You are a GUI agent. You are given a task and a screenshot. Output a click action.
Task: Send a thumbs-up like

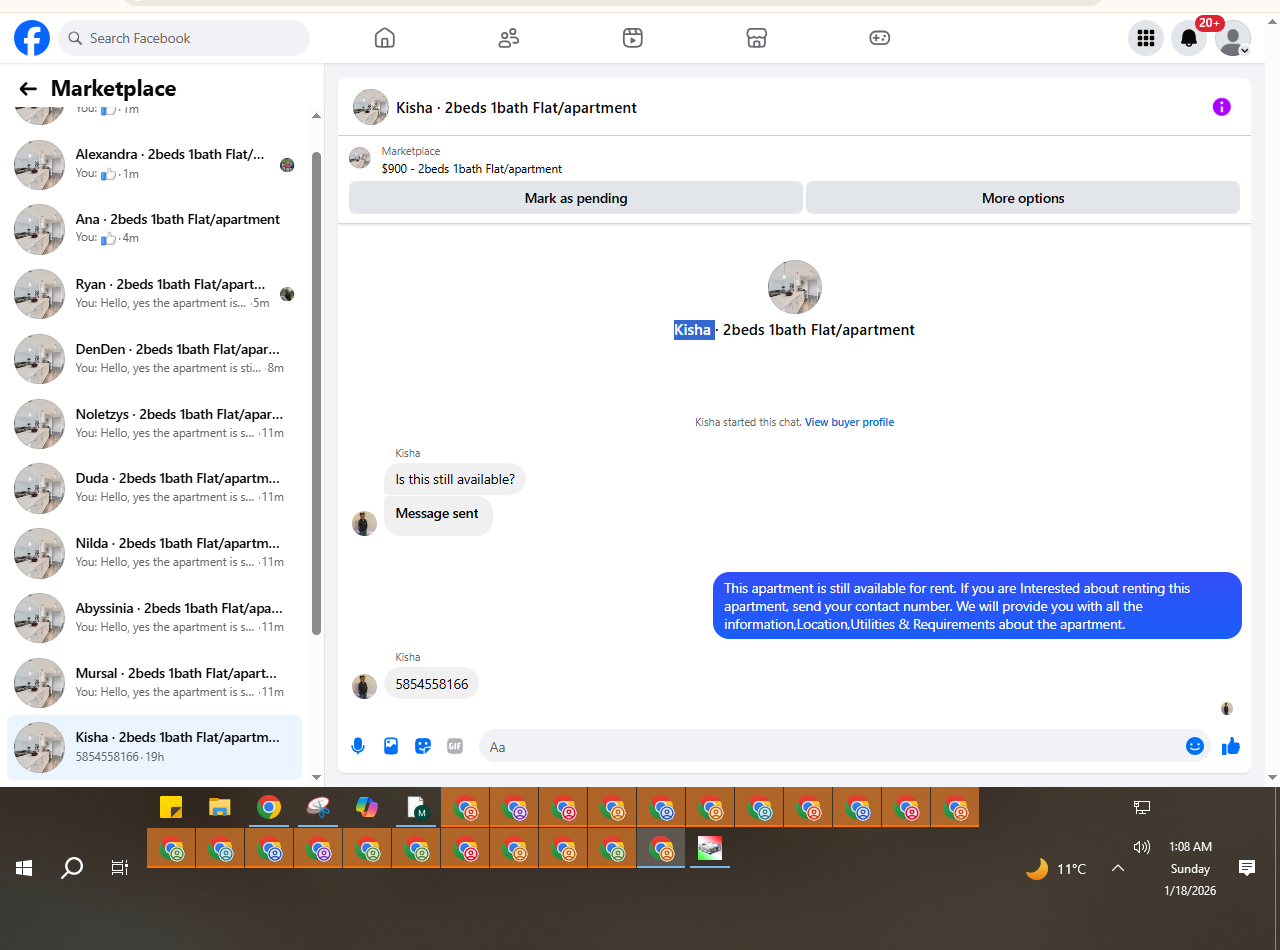1231,746
